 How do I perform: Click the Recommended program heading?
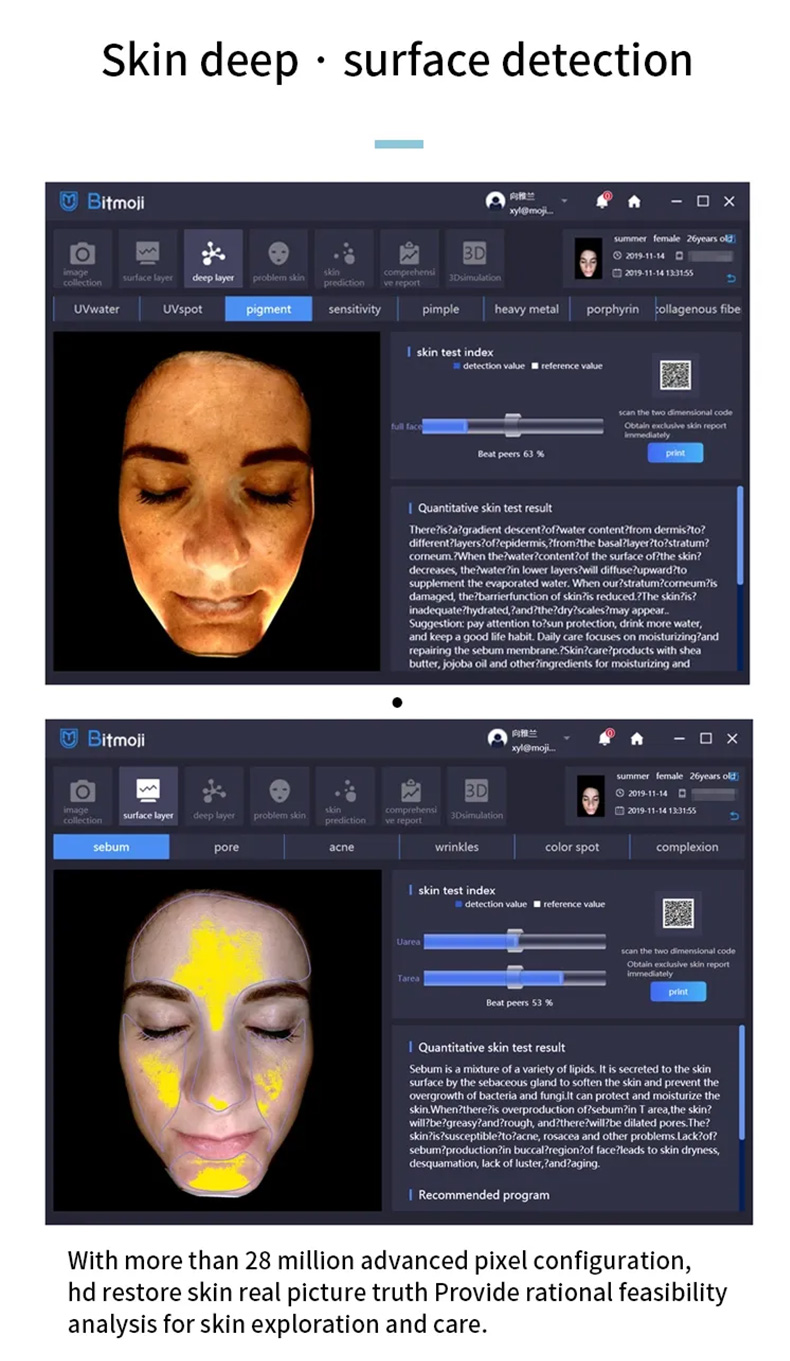[483, 1195]
